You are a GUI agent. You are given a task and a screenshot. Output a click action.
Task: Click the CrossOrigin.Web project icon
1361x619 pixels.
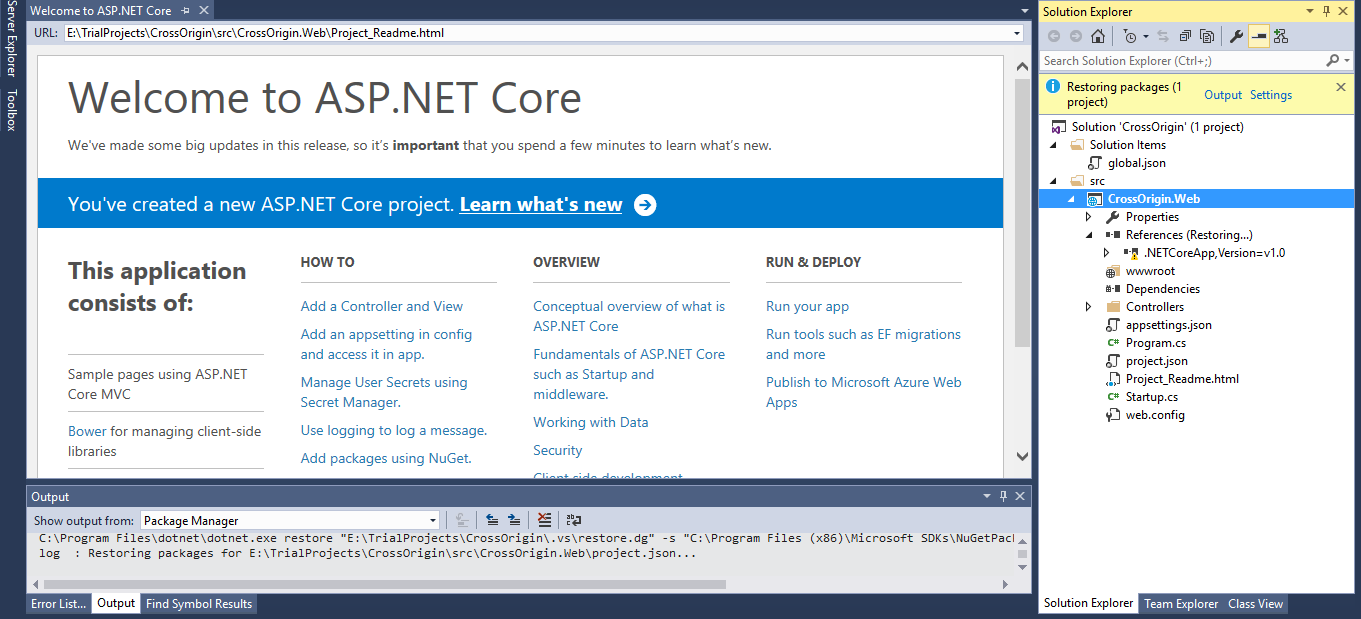pos(1095,199)
